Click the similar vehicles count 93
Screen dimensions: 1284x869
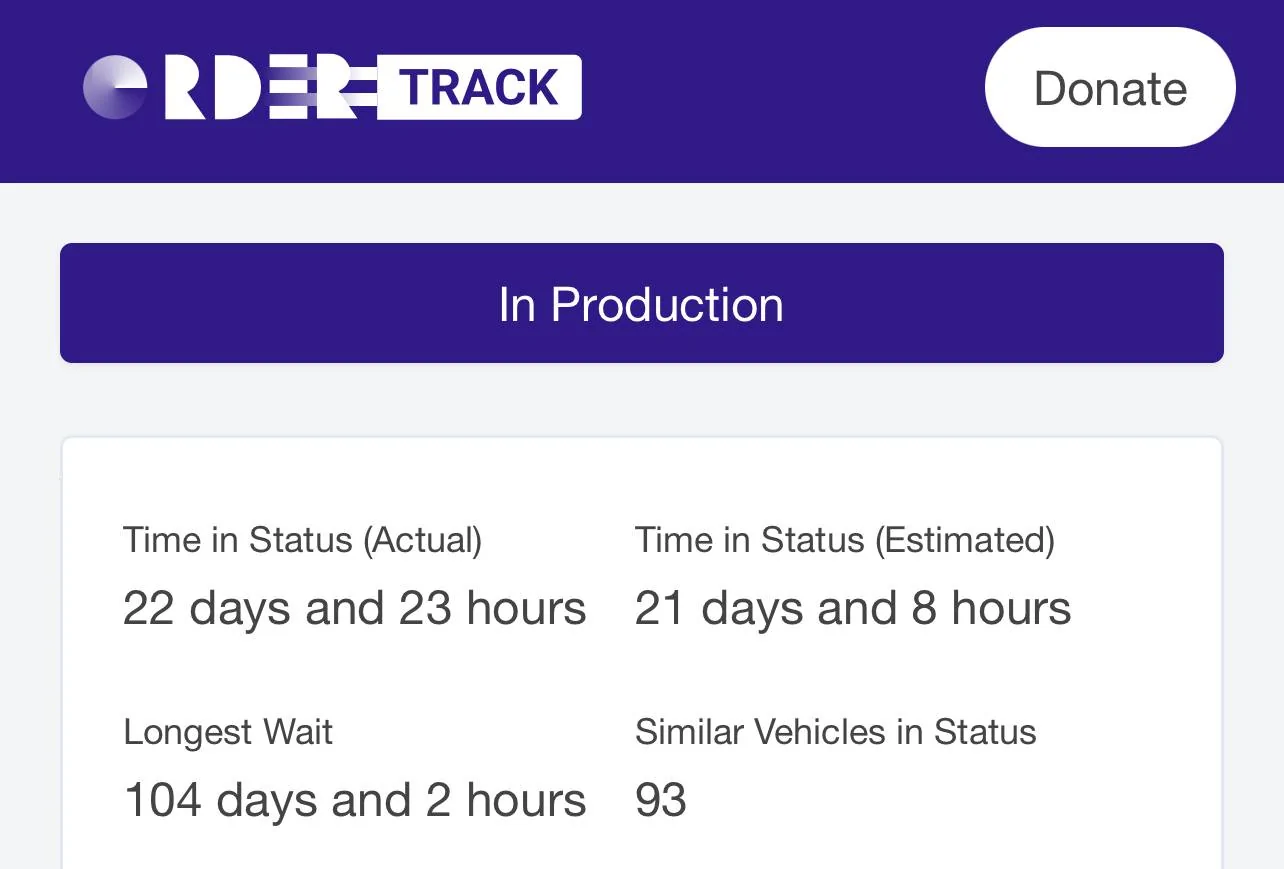660,800
